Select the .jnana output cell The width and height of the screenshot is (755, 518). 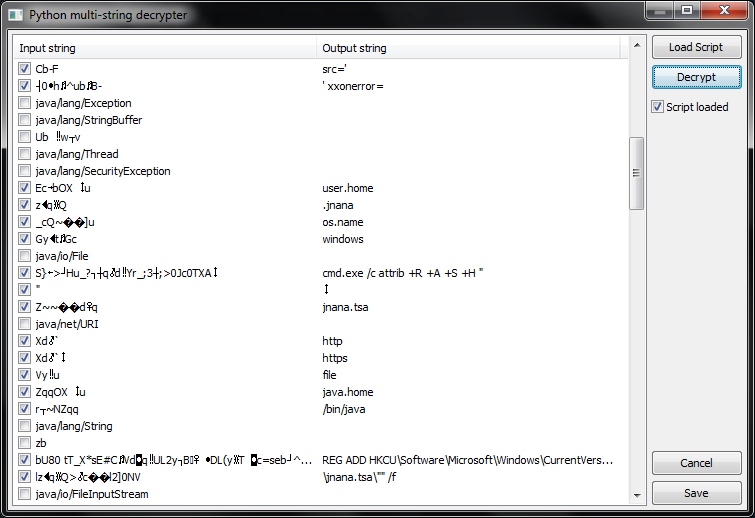338,205
